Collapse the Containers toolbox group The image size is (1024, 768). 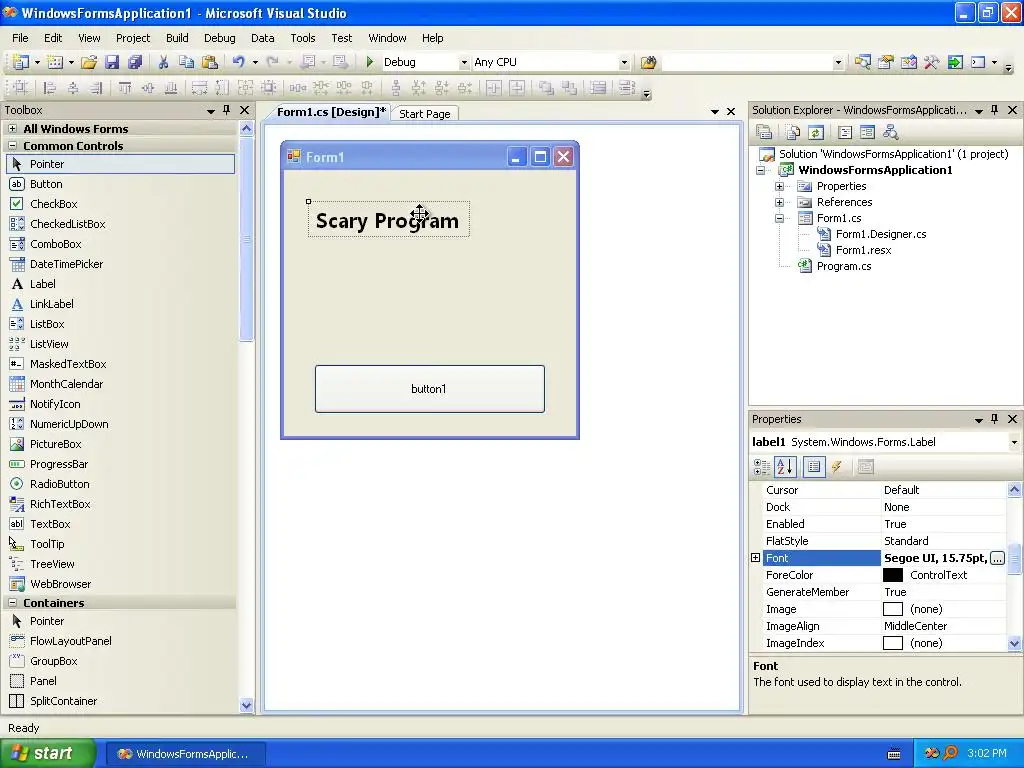tap(12, 603)
